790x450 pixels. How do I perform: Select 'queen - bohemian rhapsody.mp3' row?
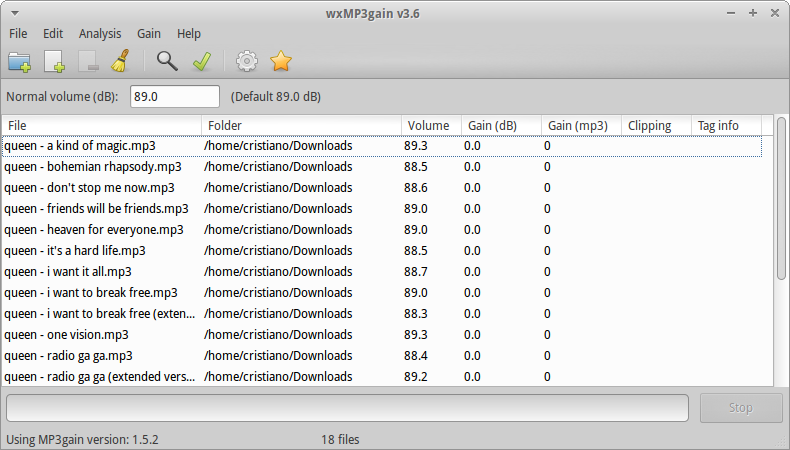pyautogui.click(x=382, y=167)
